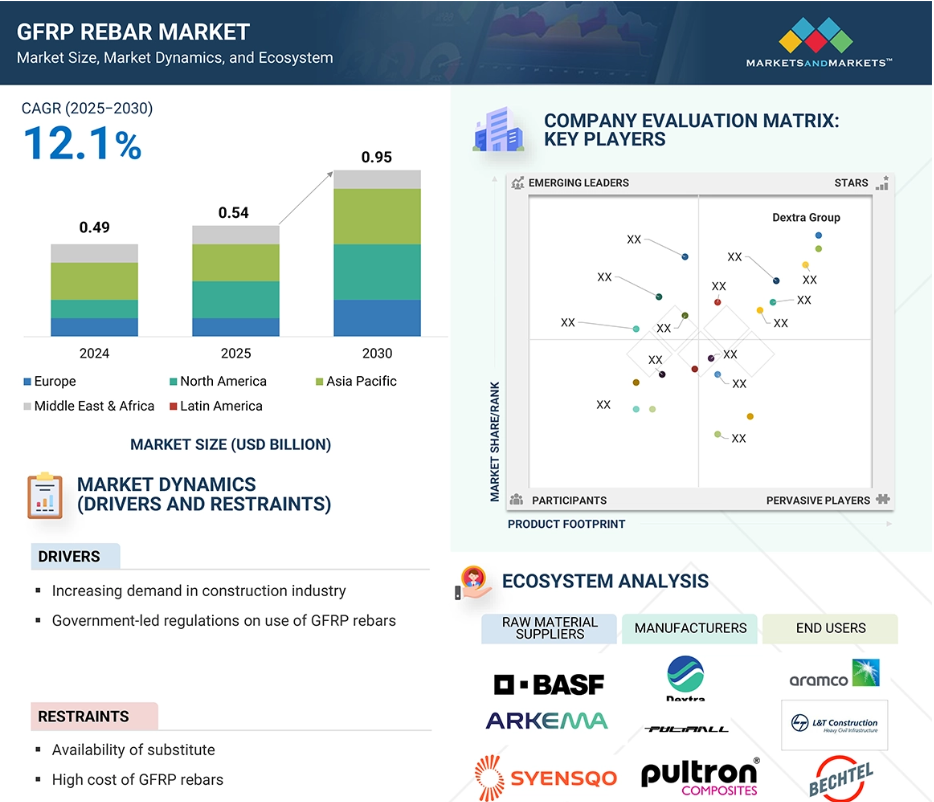This screenshot has height=802, width=934.
Task: Click the Middle East & Africa gray legend swatch
Action: (x=27, y=406)
